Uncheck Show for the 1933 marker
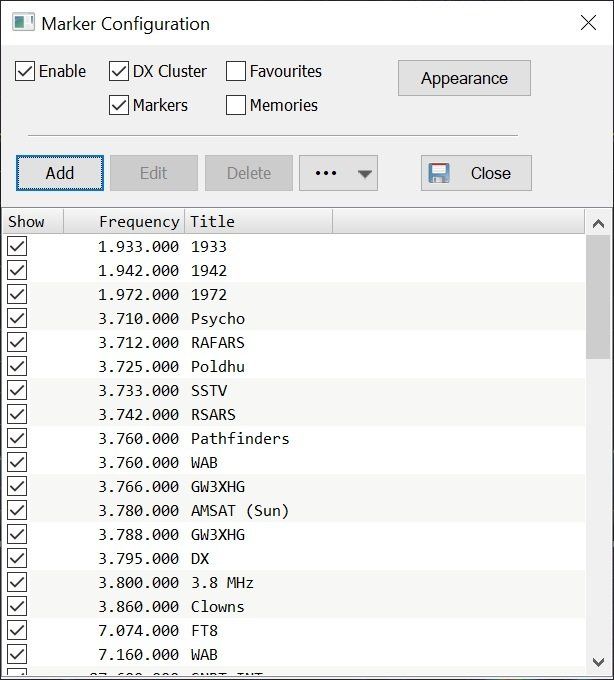614x680 pixels. point(17,246)
